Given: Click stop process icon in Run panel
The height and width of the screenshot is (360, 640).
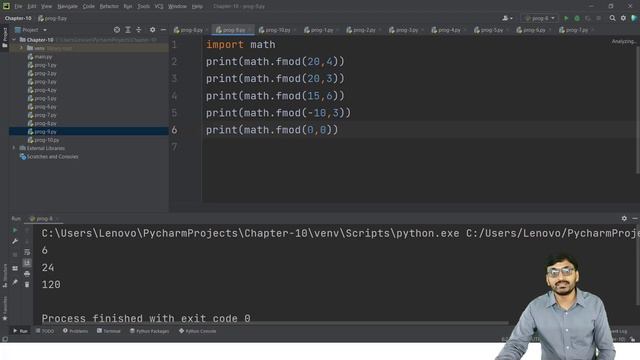Looking at the screenshot, I should [x=15, y=255].
